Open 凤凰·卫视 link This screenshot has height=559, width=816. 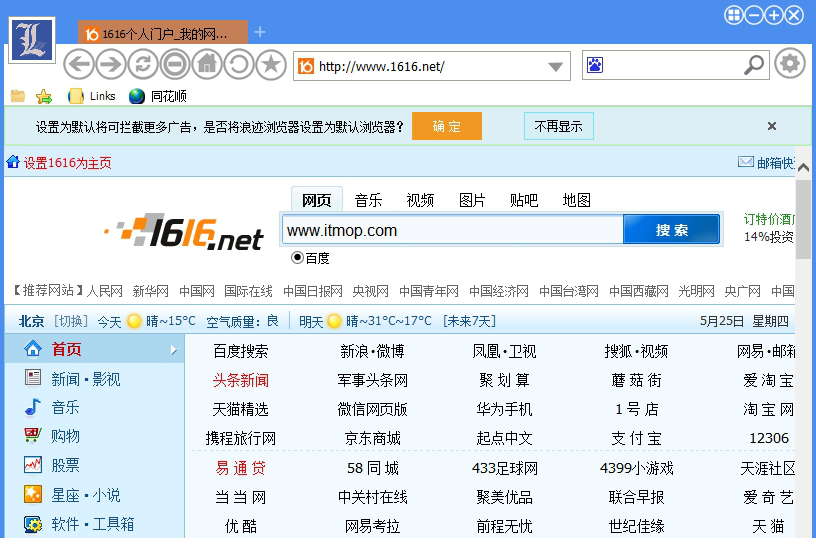tap(504, 351)
